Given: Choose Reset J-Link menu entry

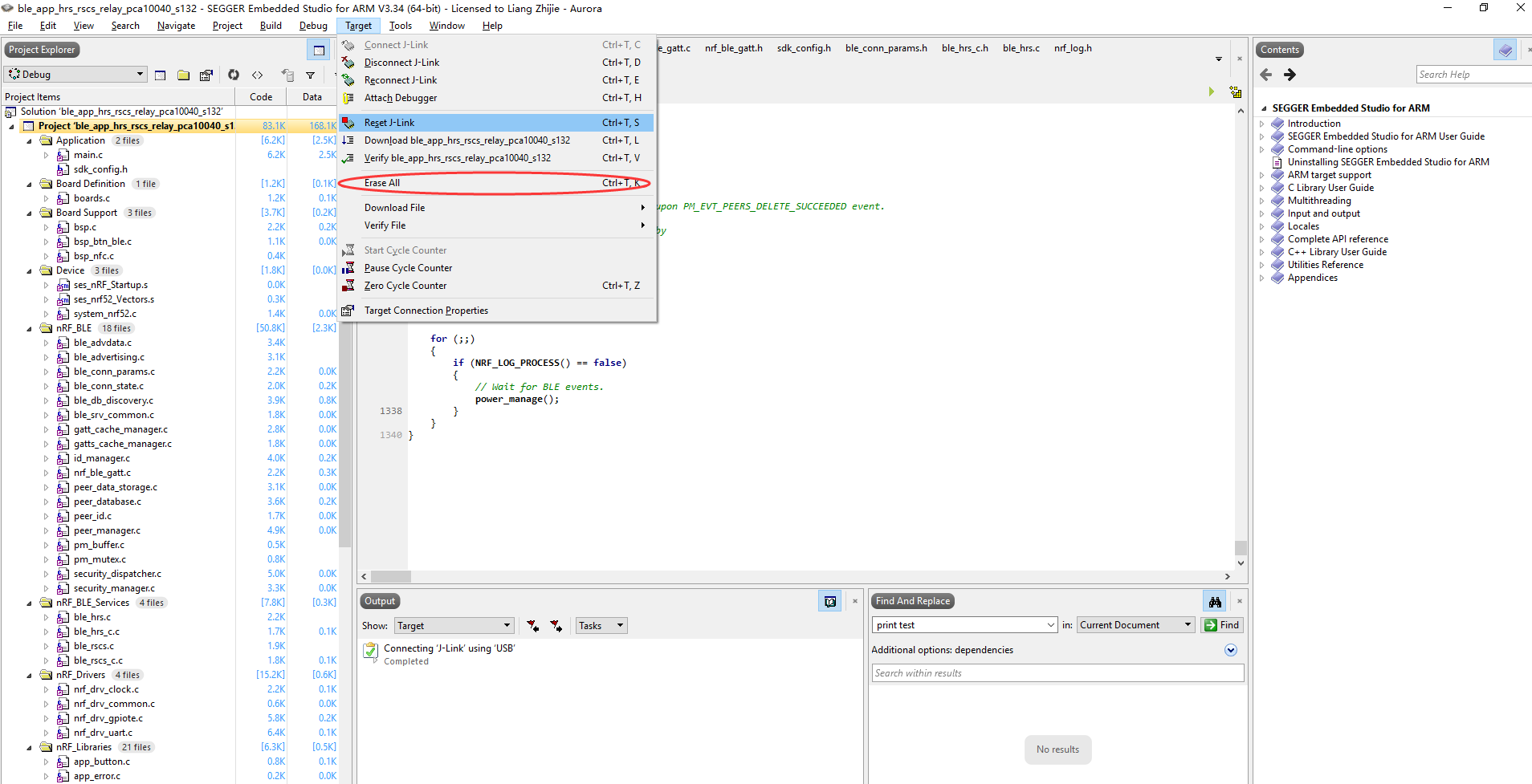Looking at the screenshot, I should [496, 123].
